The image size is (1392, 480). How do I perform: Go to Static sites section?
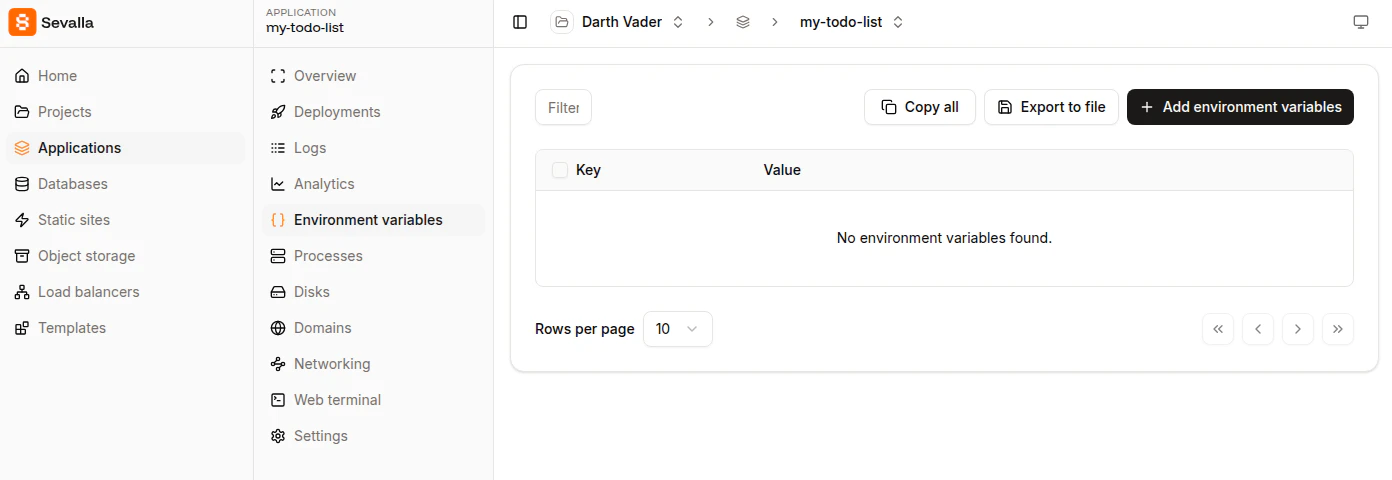tap(125, 220)
